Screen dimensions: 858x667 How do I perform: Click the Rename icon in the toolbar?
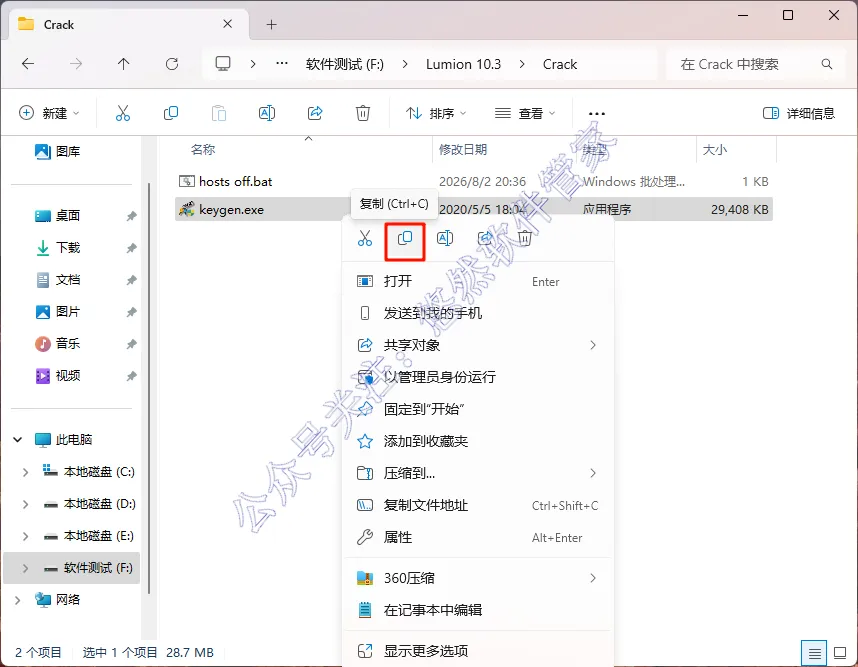(266, 113)
